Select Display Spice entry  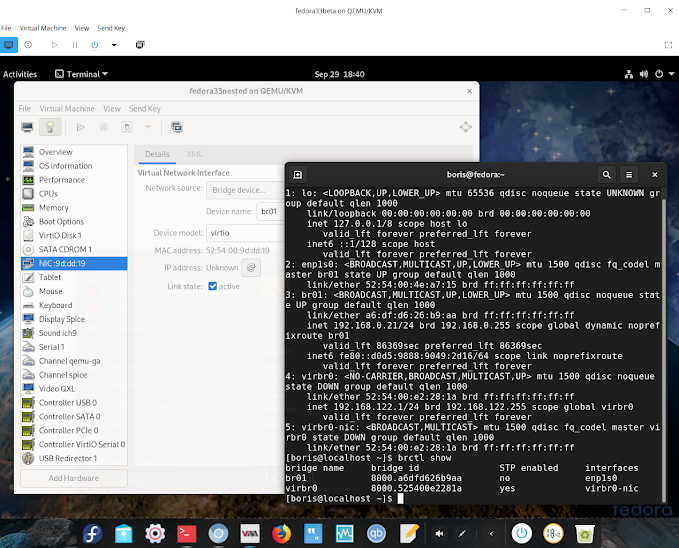[x=74, y=319]
